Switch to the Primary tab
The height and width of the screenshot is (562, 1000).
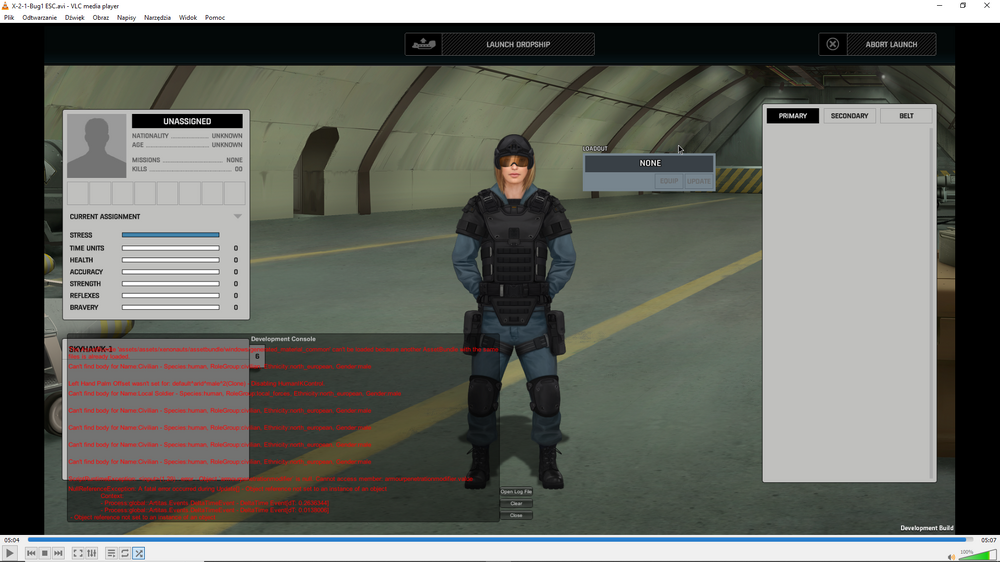pyautogui.click(x=793, y=116)
